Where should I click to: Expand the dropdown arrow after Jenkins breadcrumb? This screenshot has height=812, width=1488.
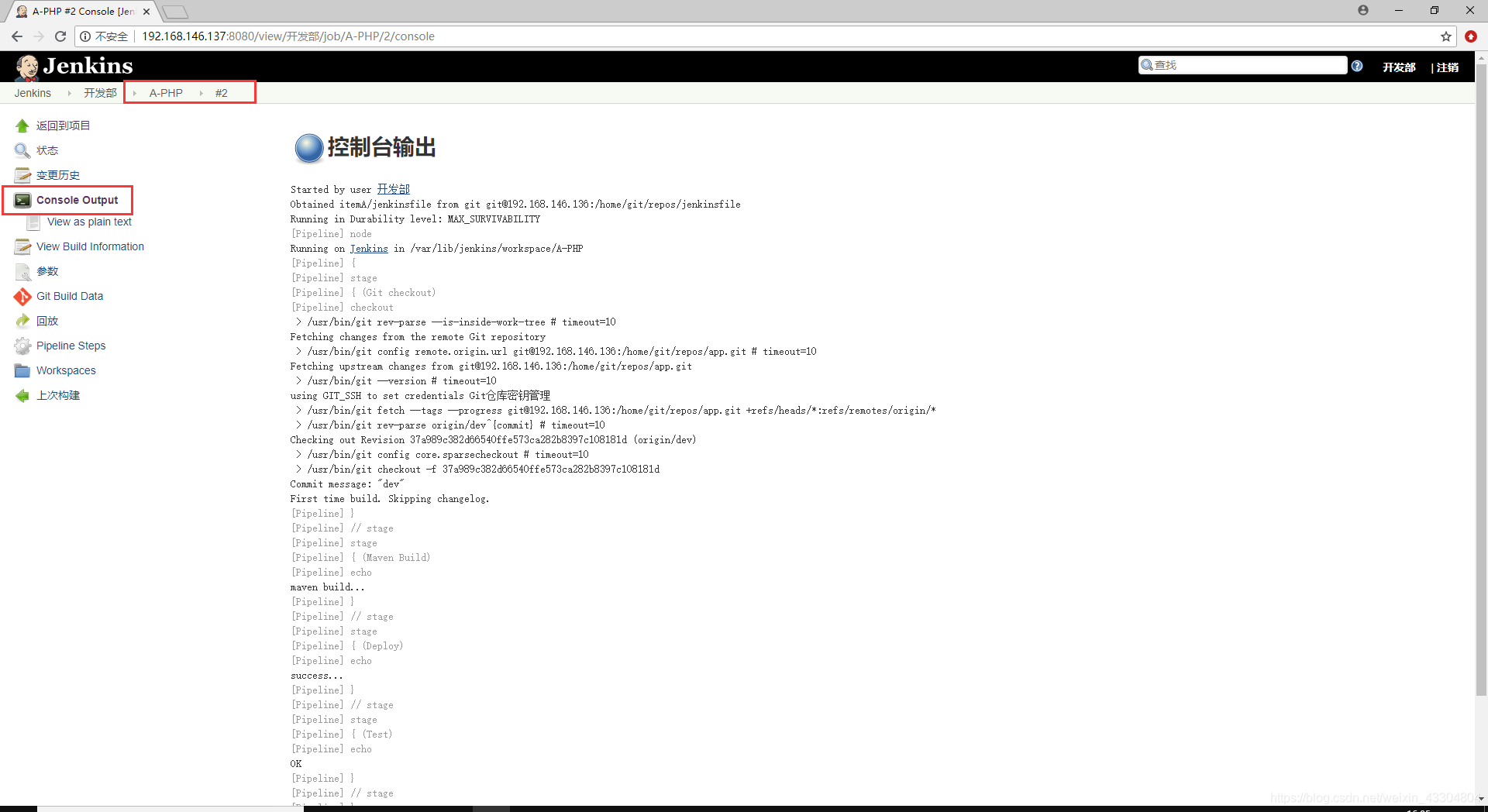(x=69, y=93)
